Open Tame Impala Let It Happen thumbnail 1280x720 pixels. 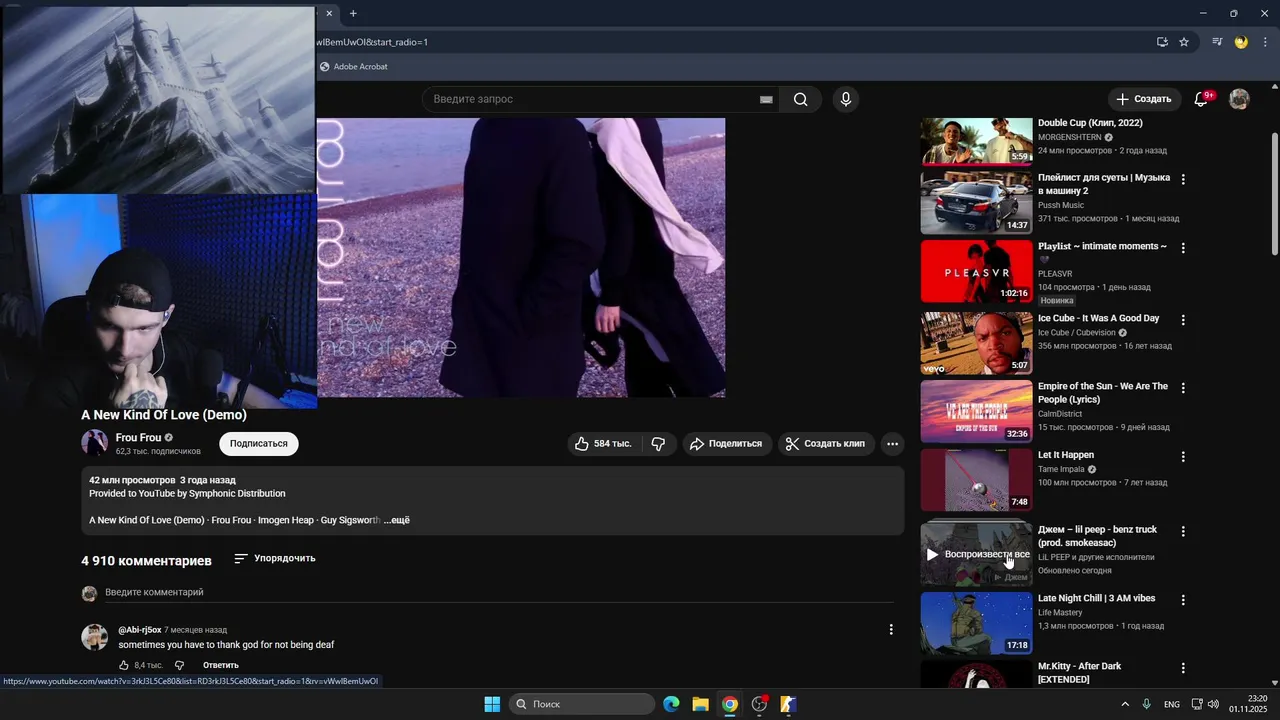[976, 480]
